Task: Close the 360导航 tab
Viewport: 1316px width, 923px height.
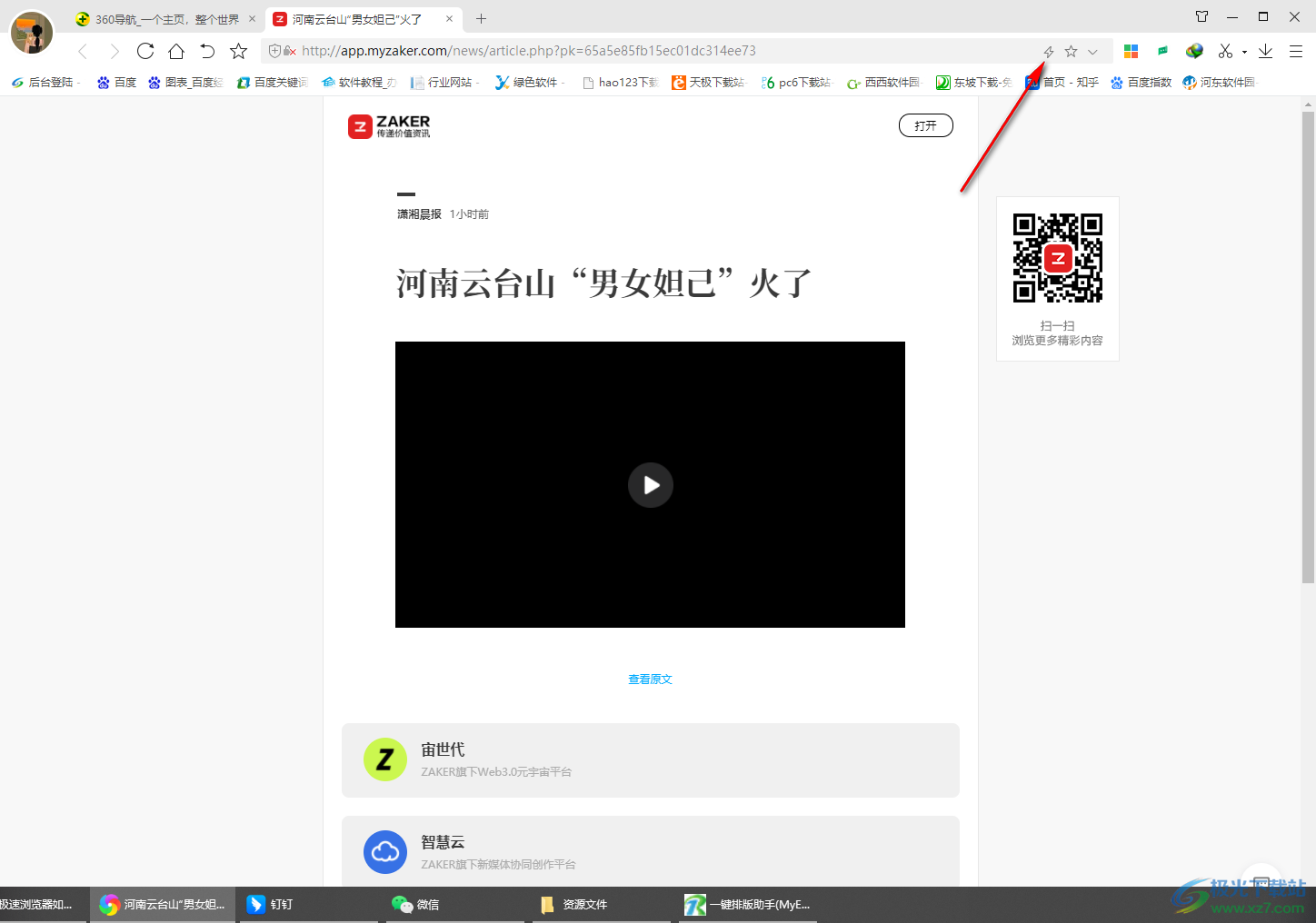Action: point(252,19)
